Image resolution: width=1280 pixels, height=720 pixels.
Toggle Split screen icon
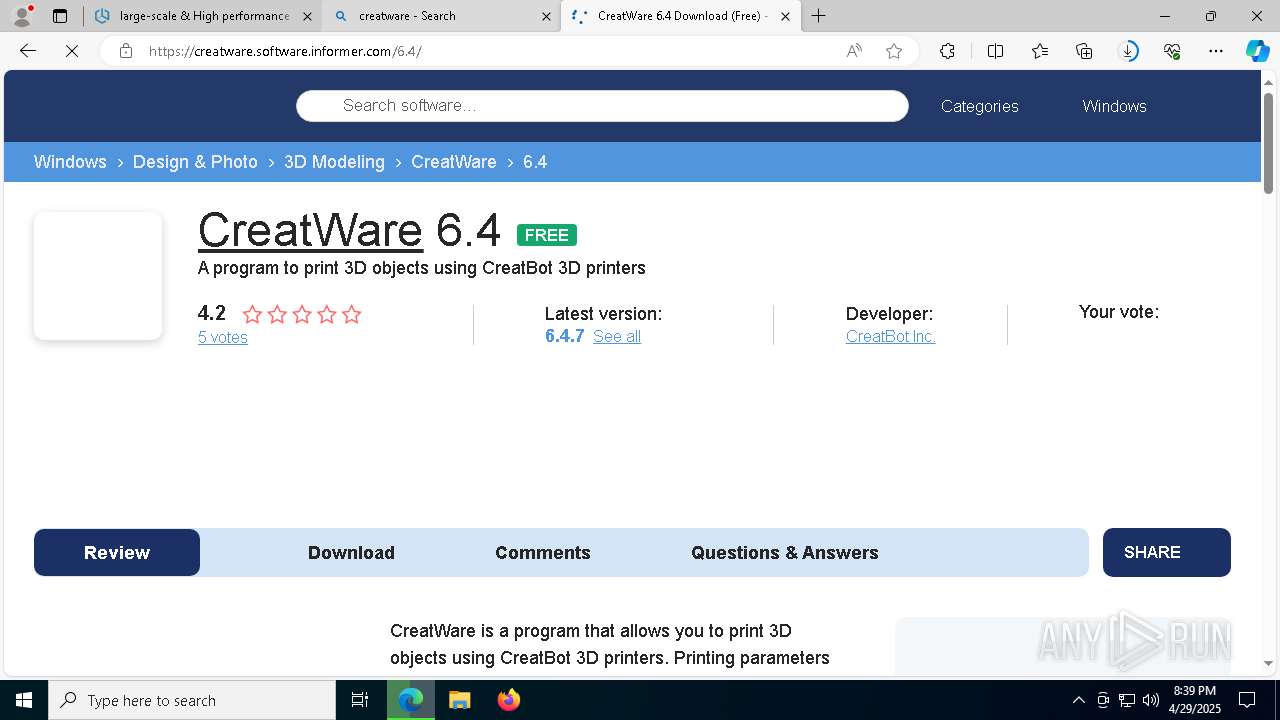point(995,51)
